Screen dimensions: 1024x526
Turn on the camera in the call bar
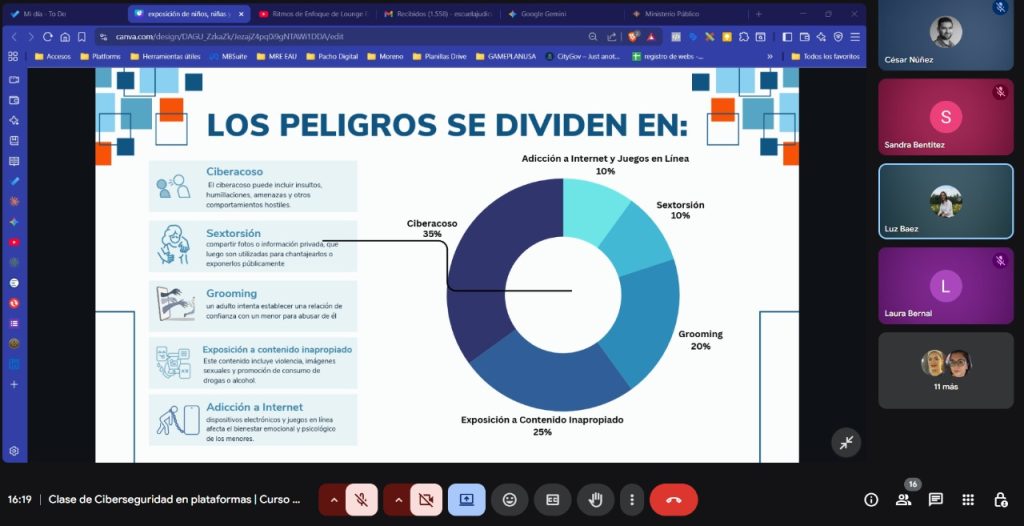(x=425, y=499)
